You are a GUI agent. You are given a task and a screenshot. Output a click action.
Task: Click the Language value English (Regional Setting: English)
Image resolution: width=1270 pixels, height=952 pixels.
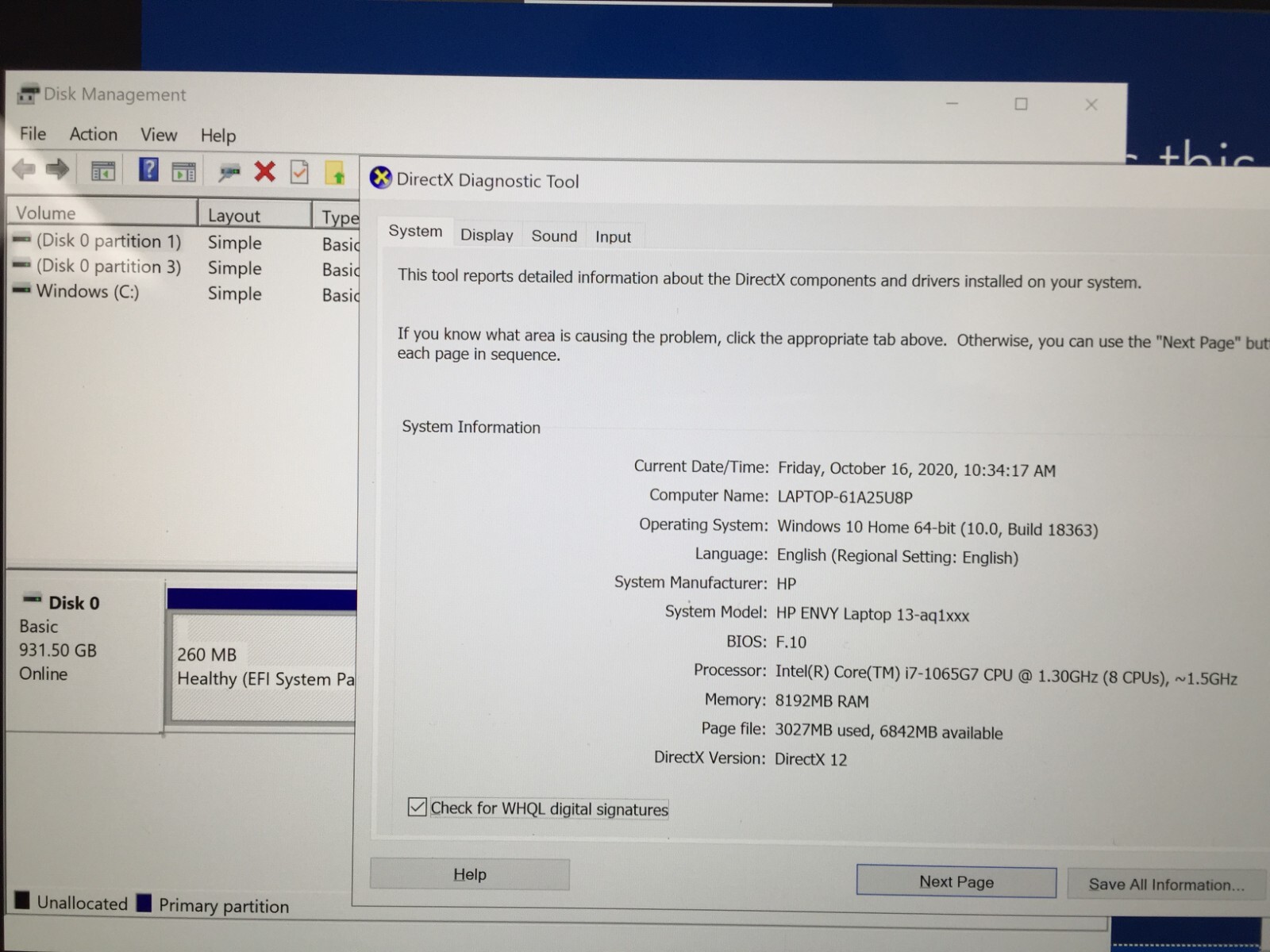(x=897, y=557)
